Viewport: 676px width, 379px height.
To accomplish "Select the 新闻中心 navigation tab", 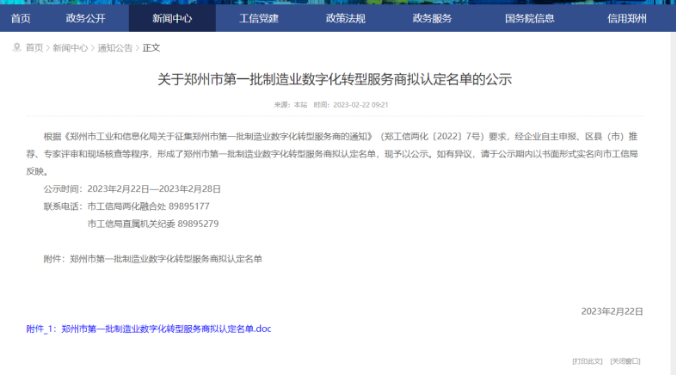I will click(x=172, y=19).
